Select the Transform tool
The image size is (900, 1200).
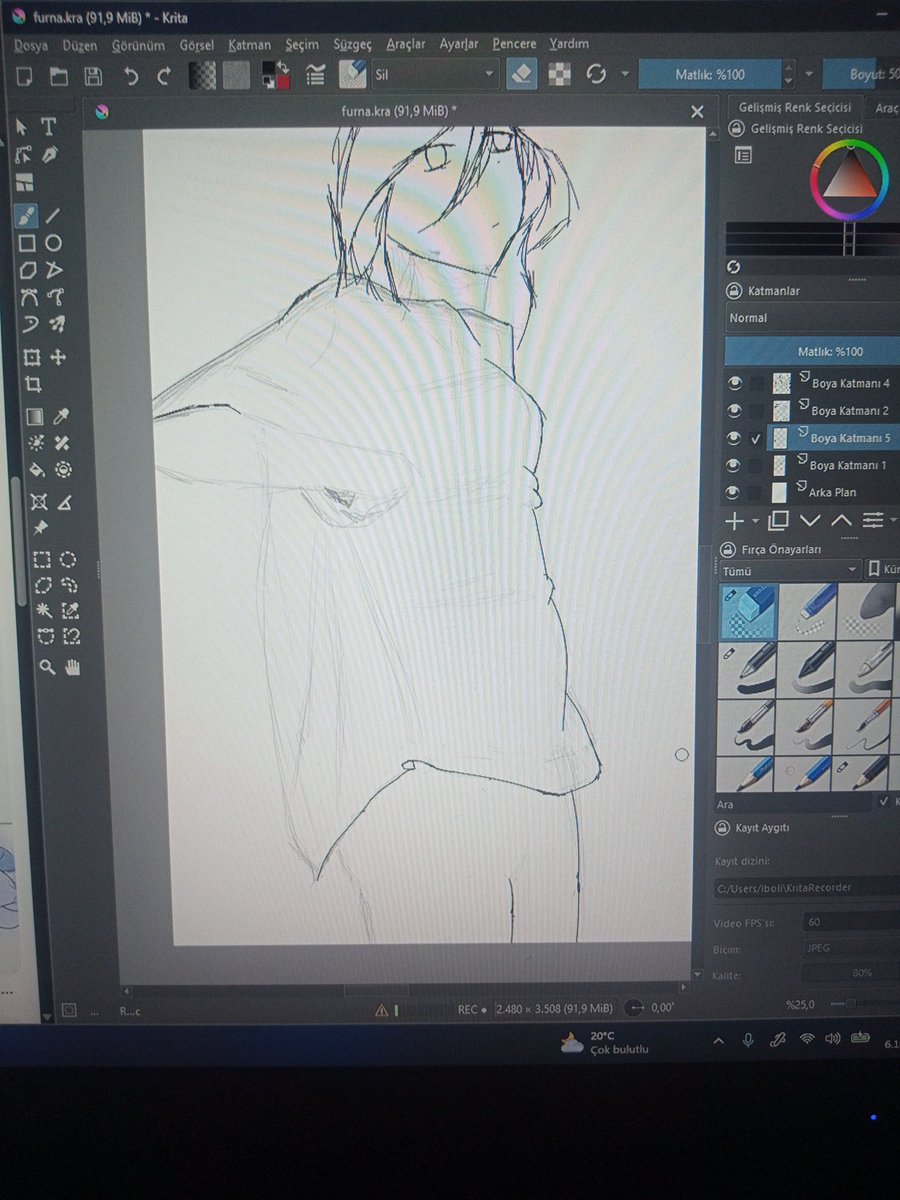tap(32, 357)
